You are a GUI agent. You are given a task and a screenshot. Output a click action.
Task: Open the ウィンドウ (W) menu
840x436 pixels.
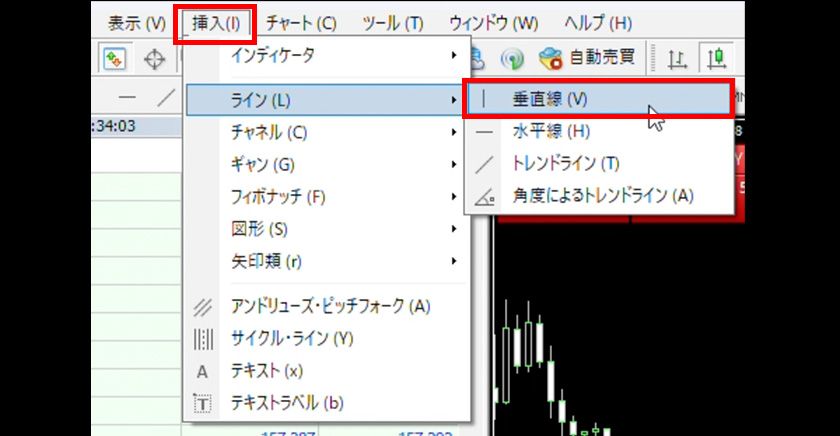point(493,23)
